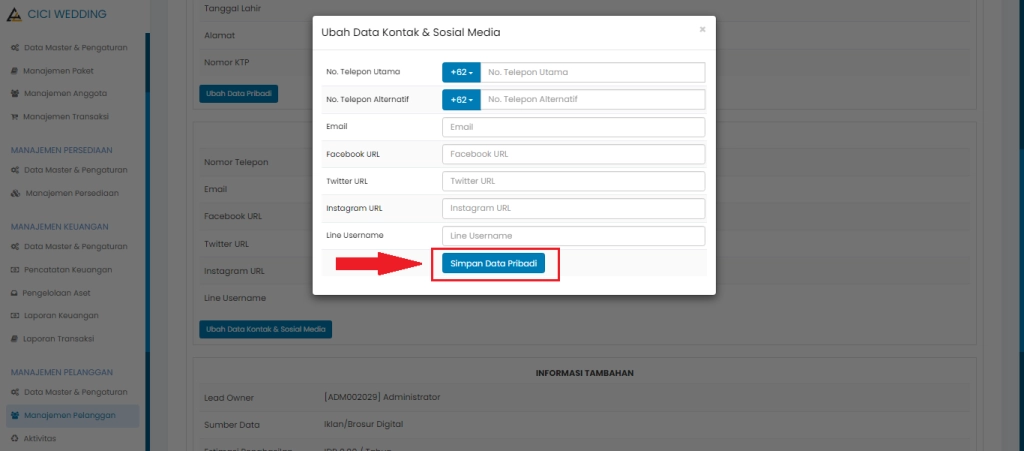Open Manajemen Pelanggan menu item
1024x451 pixels.
[70, 415]
